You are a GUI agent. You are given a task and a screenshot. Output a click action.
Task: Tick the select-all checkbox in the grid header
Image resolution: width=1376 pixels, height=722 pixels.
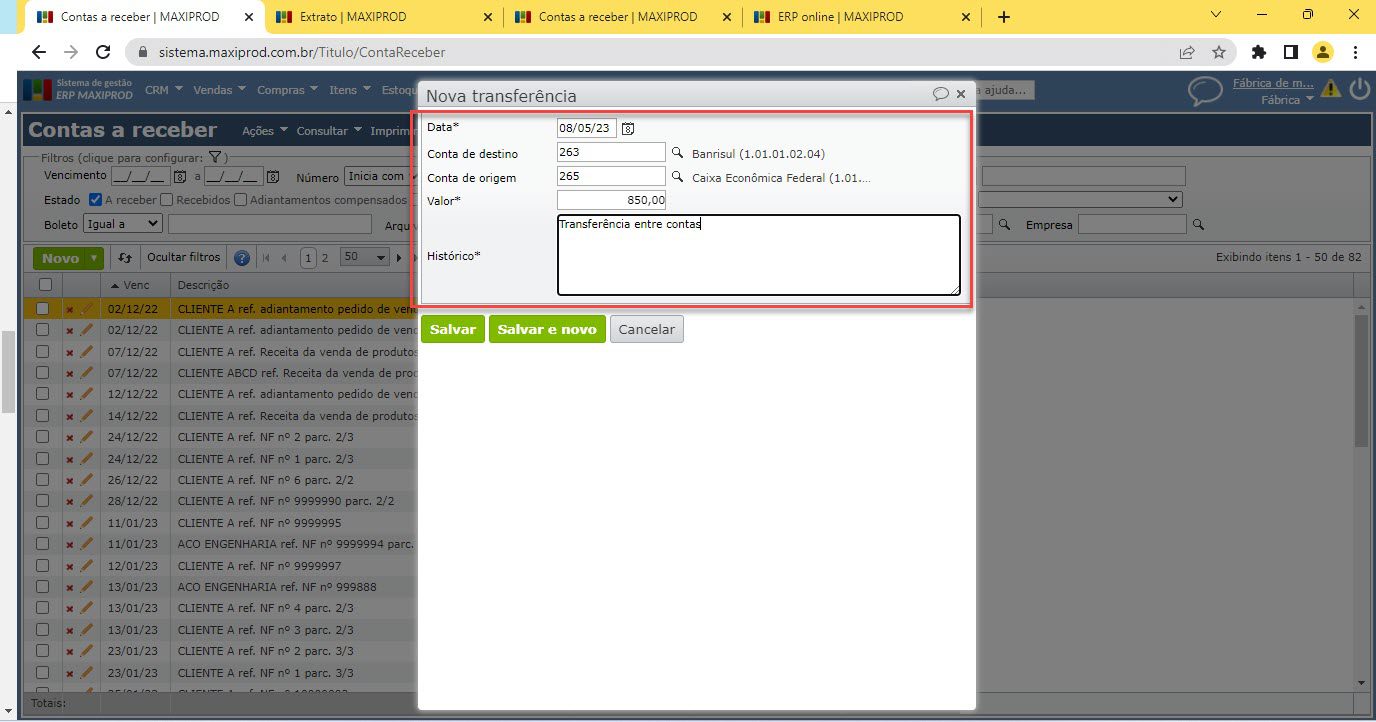point(45,285)
